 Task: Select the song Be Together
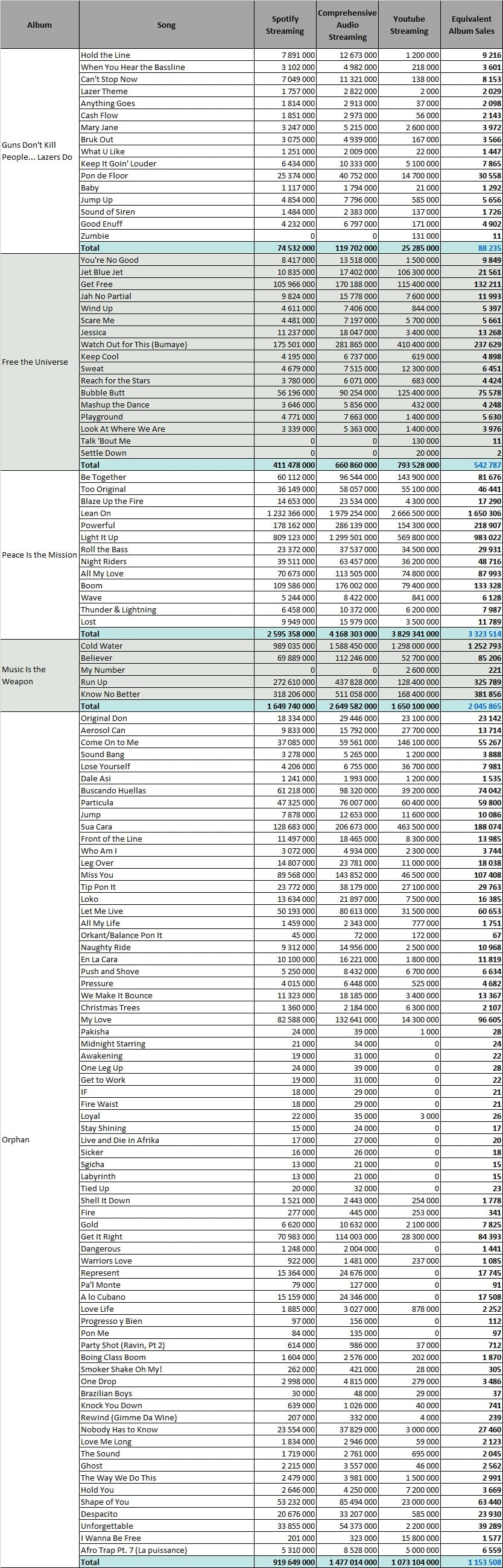[x=103, y=477]
